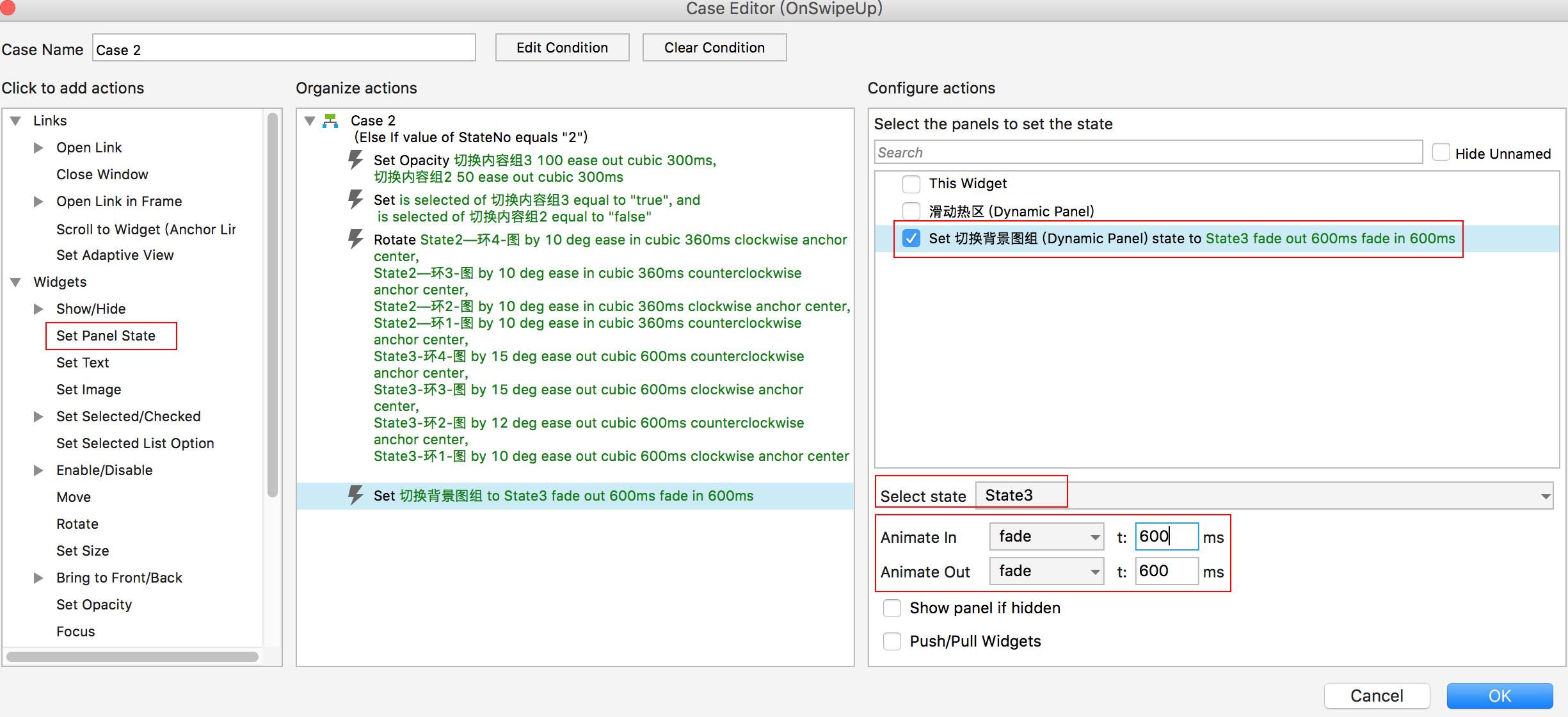Click the red window close button

[7, 8]
